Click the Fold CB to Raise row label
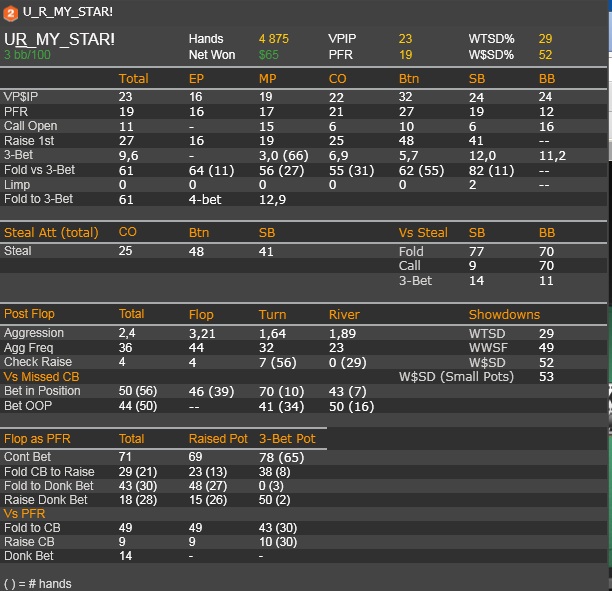Viewport: 612px width, 591px height. (49, 472)
